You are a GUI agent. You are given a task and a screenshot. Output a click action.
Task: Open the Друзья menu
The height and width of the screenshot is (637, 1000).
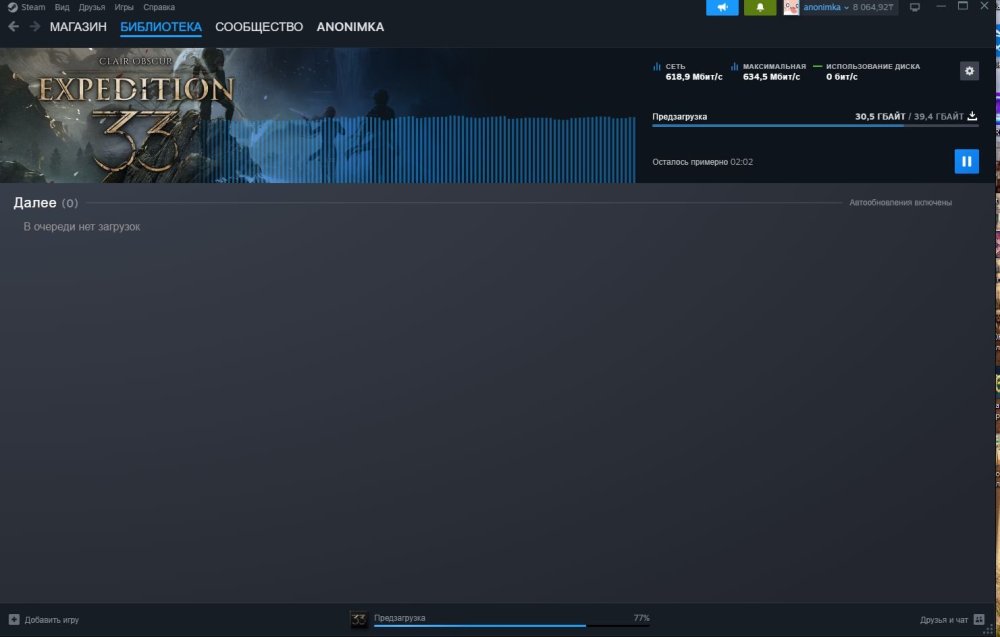coord(92,7)
